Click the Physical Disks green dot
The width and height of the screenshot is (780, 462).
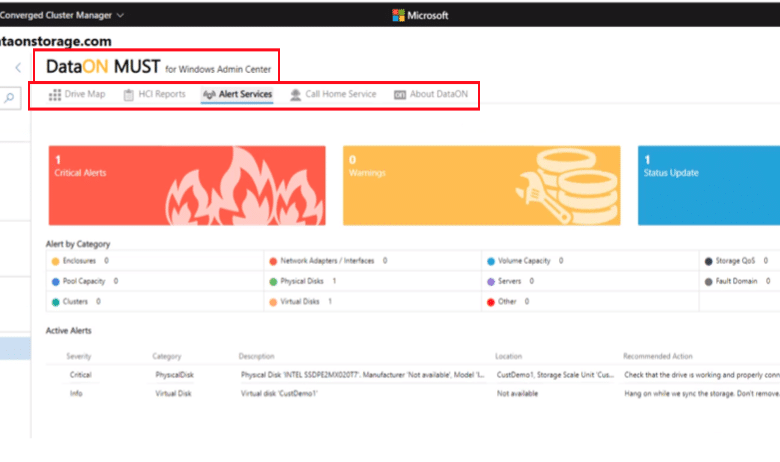click(273, 281)
